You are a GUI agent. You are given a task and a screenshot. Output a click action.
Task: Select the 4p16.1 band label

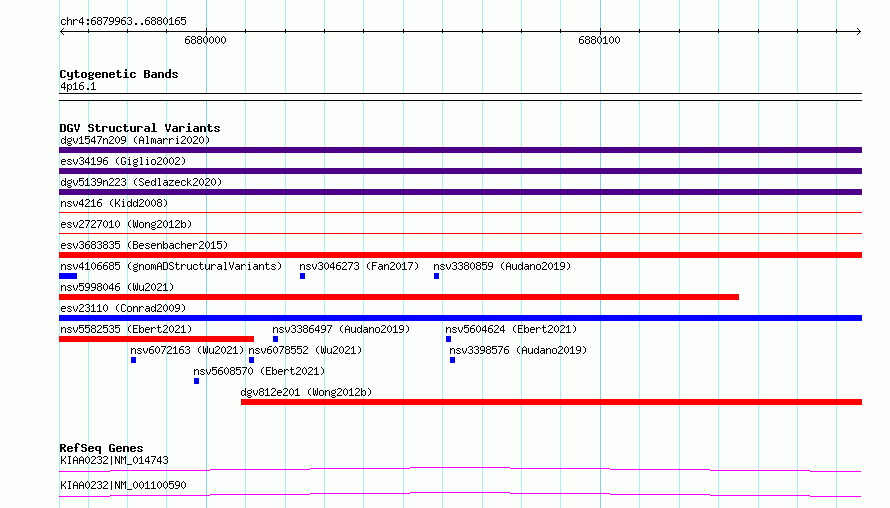[78, 86]
